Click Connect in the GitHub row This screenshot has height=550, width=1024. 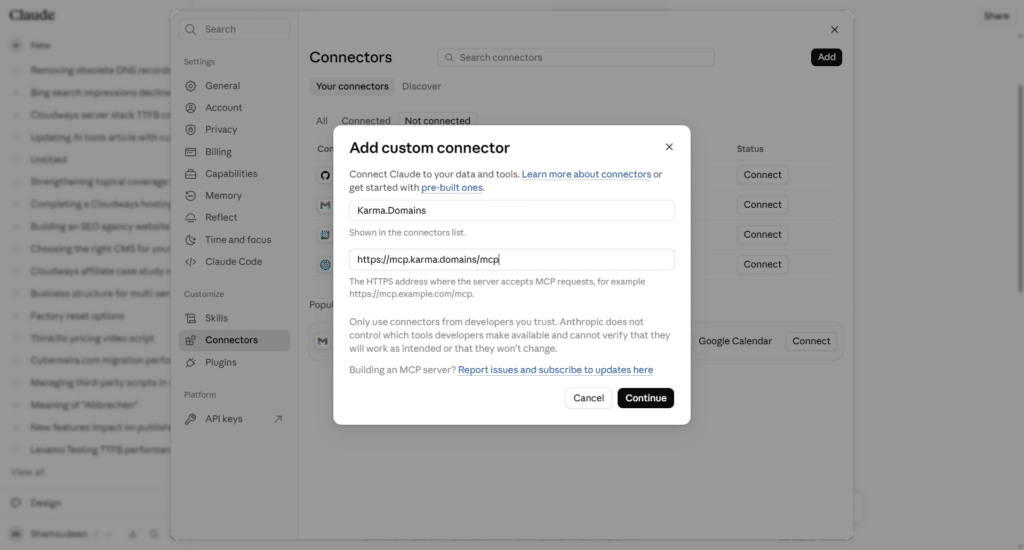(762, 175)
